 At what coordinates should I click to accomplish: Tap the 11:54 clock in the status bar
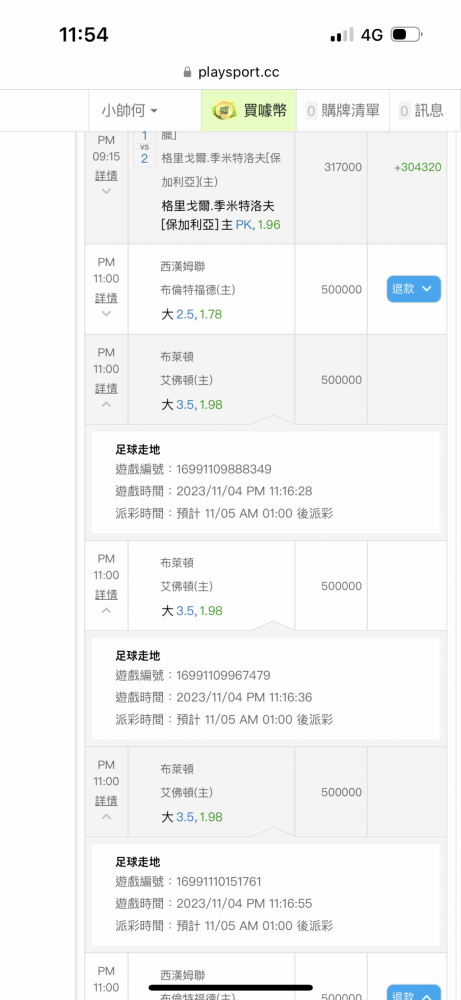[84, 34]
